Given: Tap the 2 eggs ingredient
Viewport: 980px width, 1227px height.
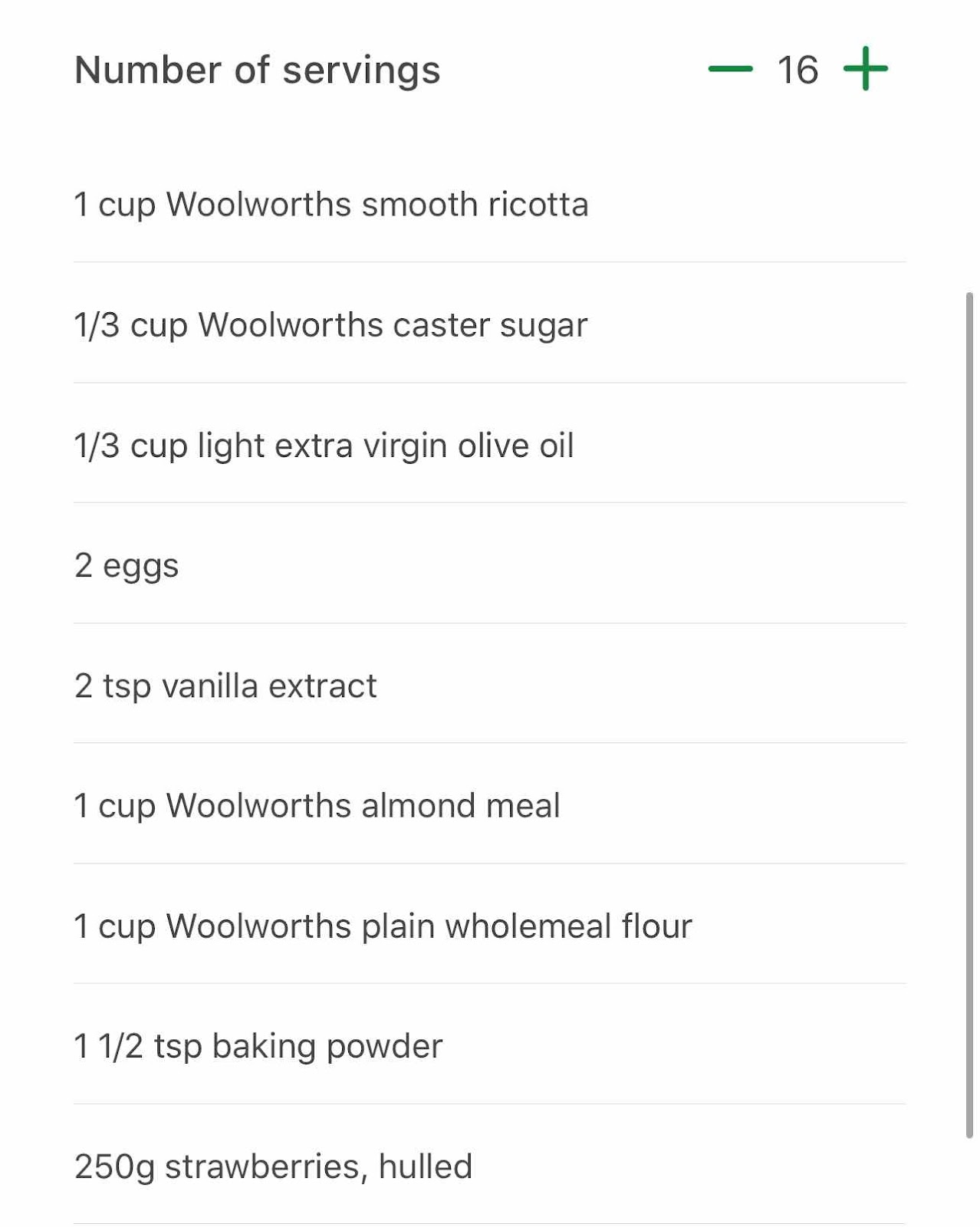Looking at the screenshot, I should [489, 564].
